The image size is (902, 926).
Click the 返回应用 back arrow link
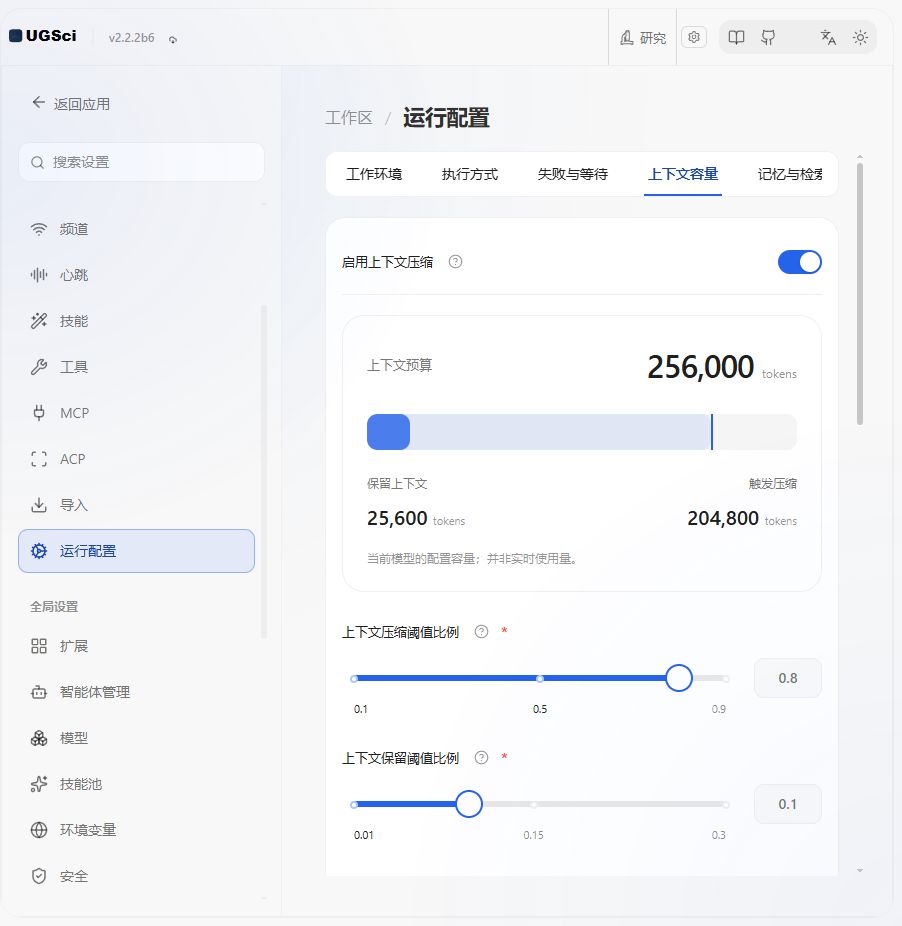(71, 104)
